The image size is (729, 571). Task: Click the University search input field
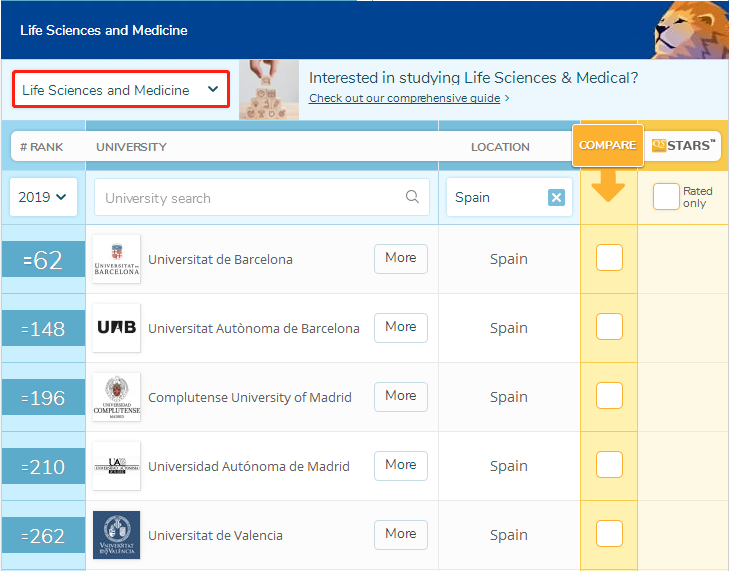tap(262, 197)
